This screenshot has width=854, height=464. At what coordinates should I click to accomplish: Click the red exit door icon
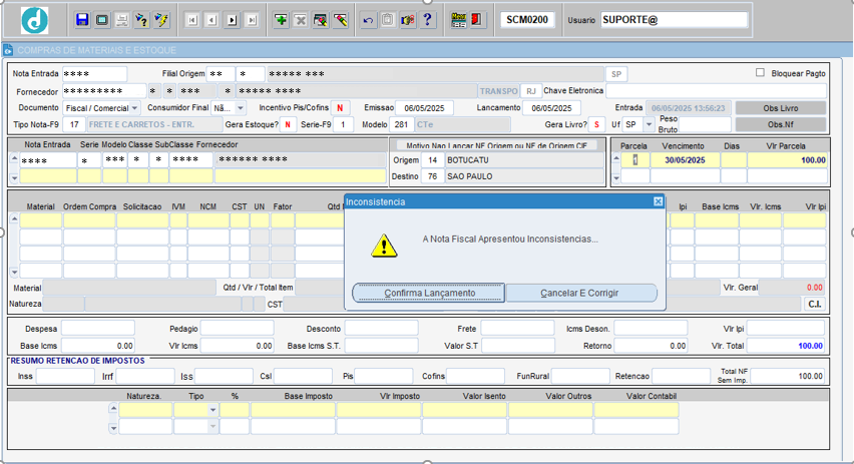478,20
